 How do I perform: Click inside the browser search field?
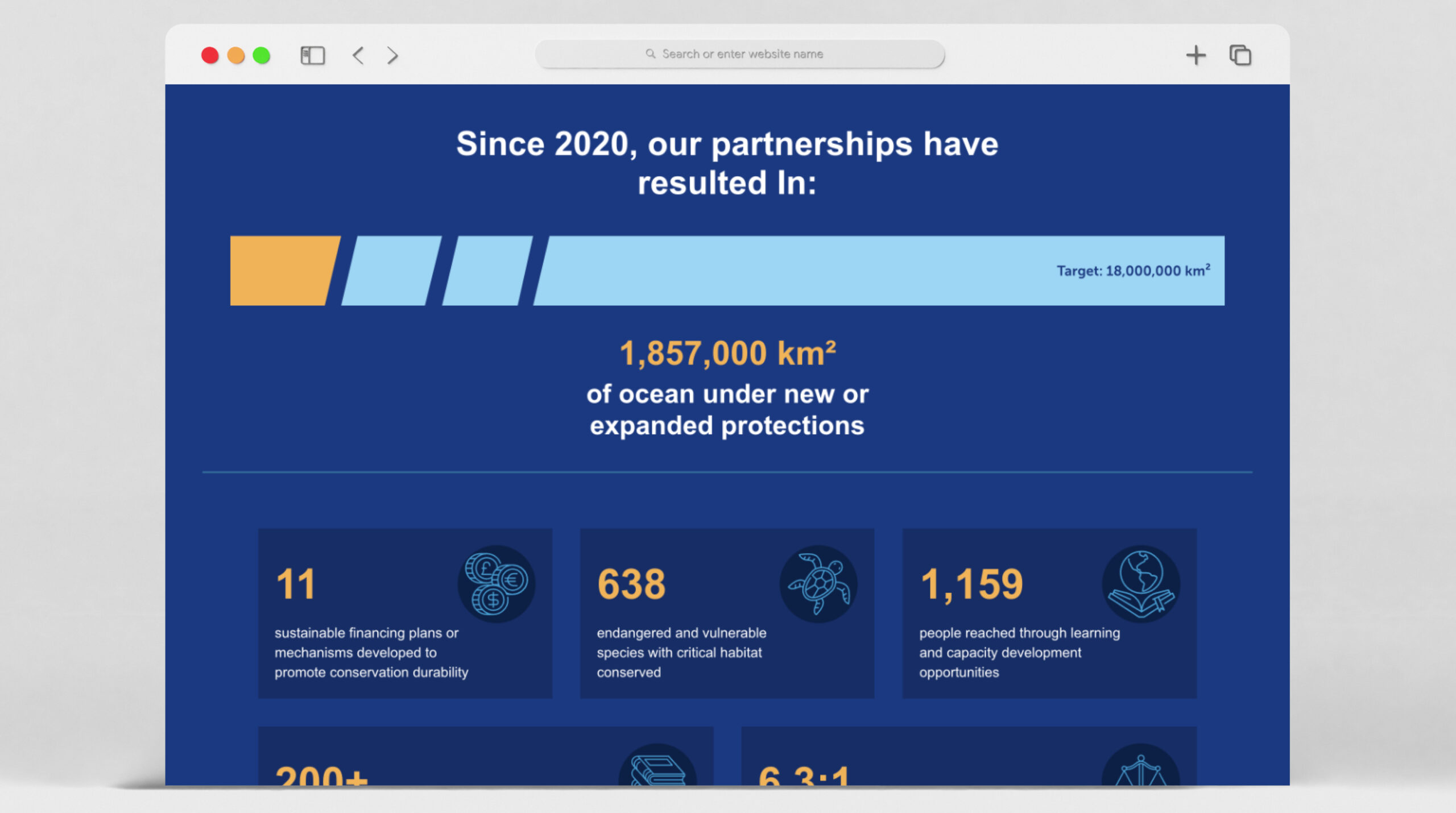(739, 53)
